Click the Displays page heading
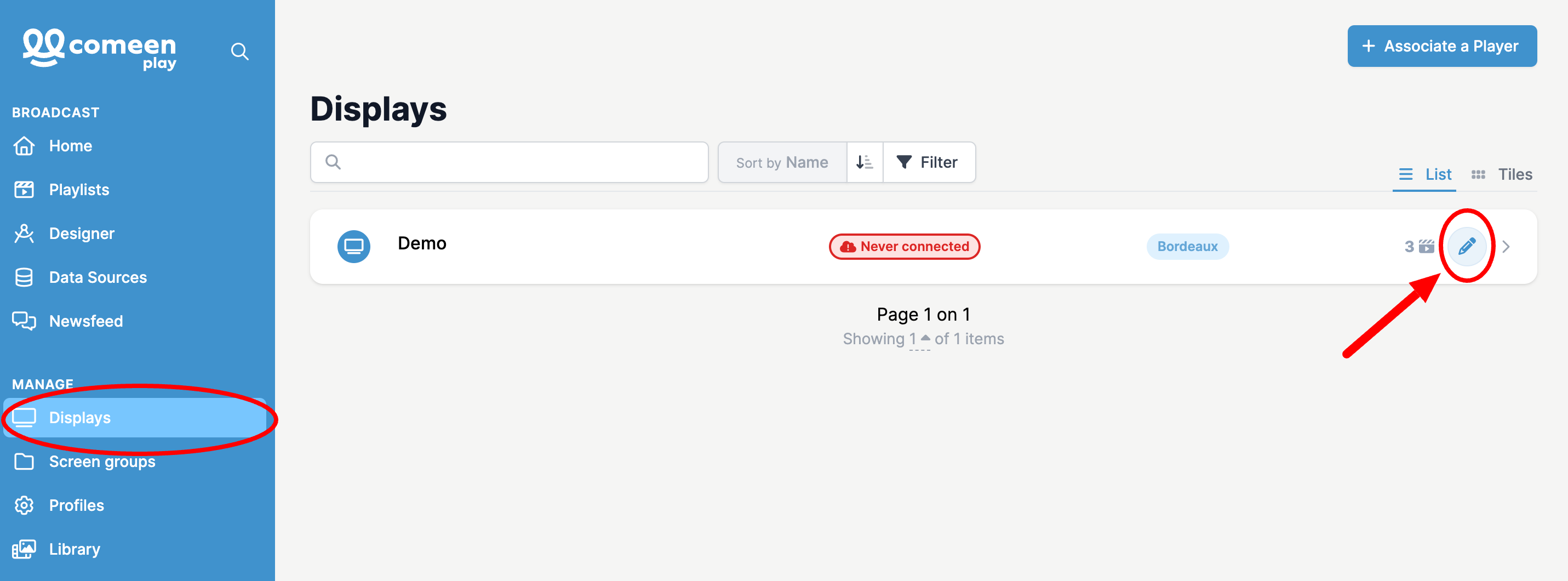This screenshot has width=1568, height=581. [x=378, y=110]
